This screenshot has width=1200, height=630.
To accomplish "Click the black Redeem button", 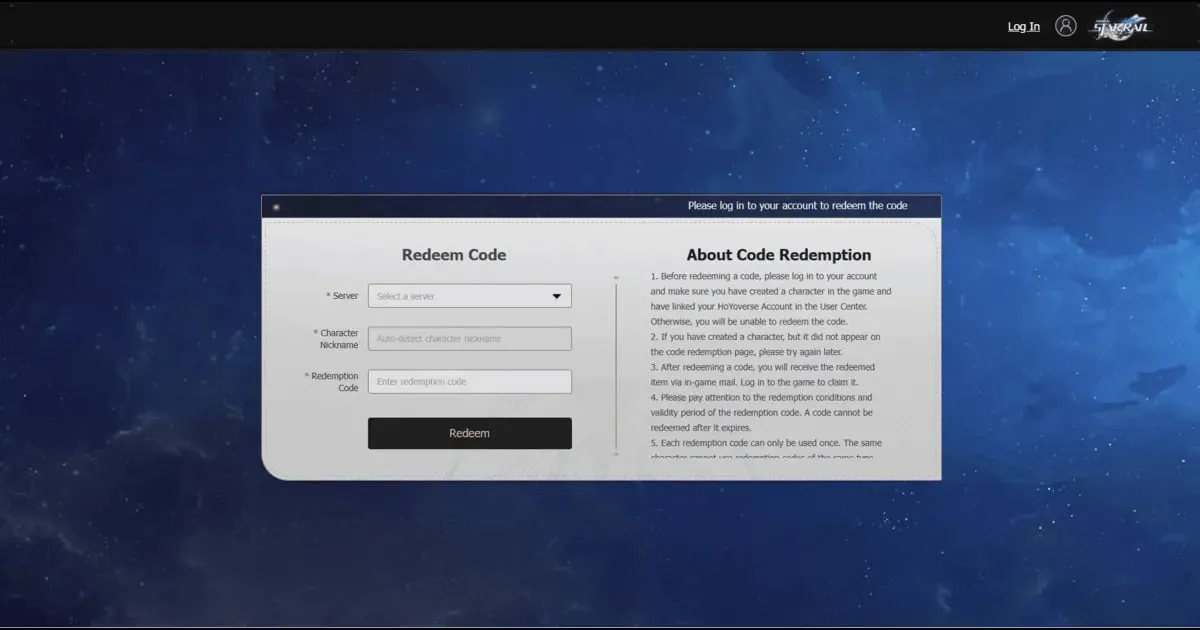I will point(470,433).
